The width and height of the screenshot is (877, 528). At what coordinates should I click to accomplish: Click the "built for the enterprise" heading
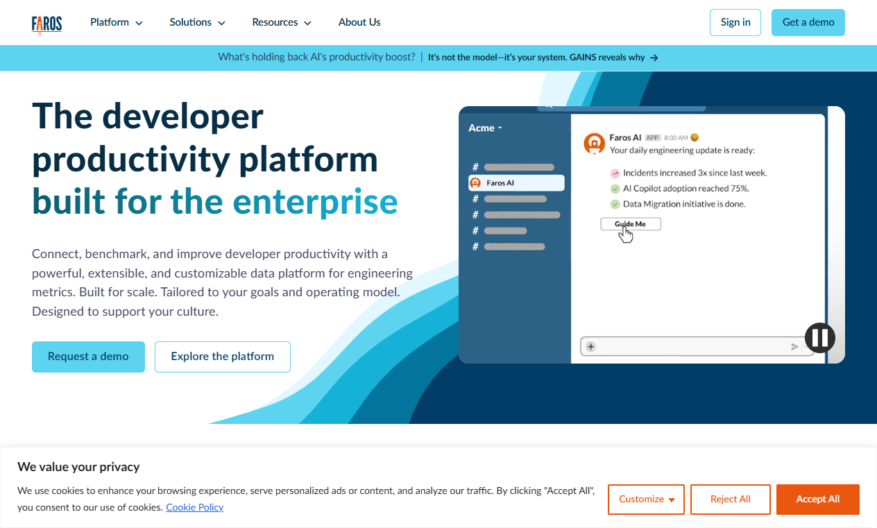point(215,202)
